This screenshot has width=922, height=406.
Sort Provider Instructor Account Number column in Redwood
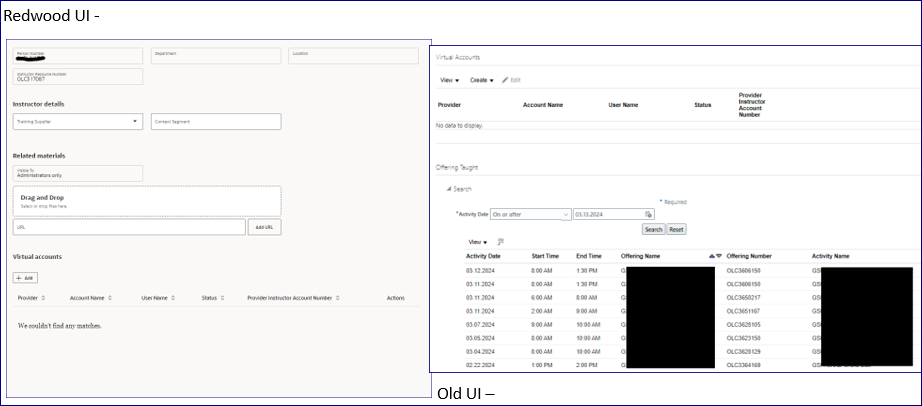pyautogui.click(x=338, y=298)
